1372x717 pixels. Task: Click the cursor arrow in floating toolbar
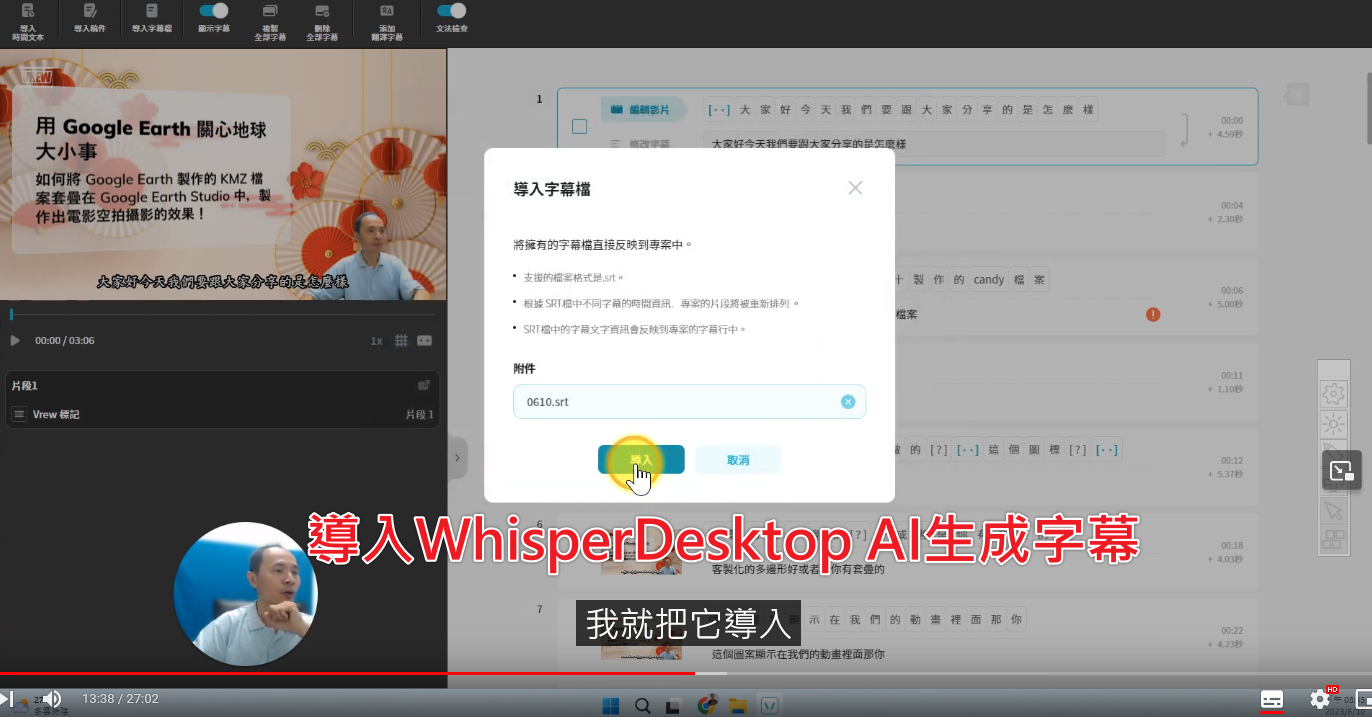point(1333,511)
